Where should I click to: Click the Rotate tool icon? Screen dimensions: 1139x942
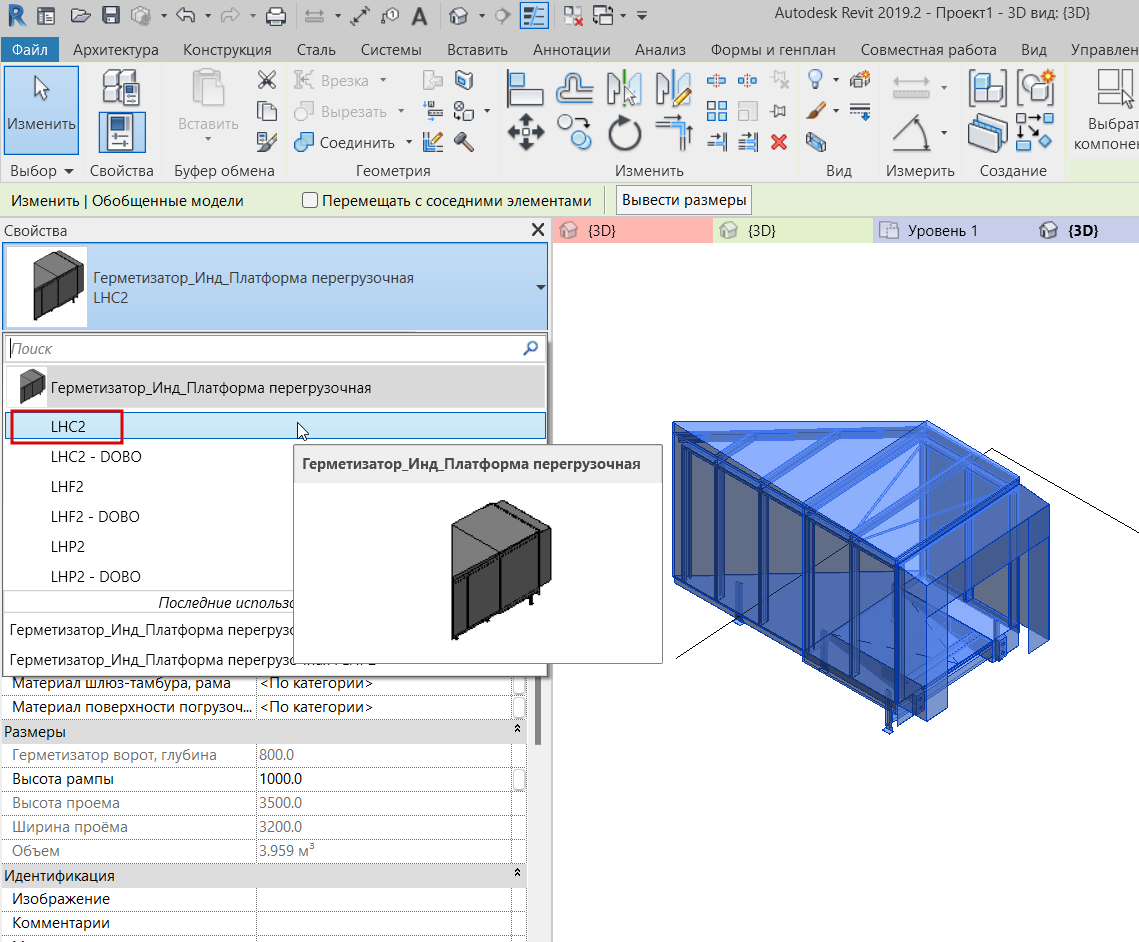coord(625,132)
